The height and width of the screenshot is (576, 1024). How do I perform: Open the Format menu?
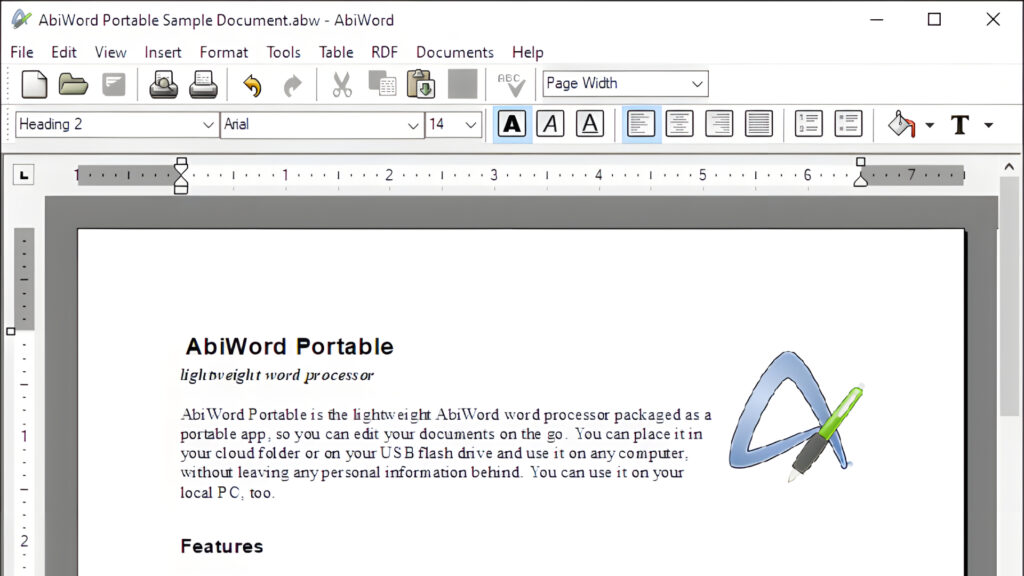coord(223,52)
